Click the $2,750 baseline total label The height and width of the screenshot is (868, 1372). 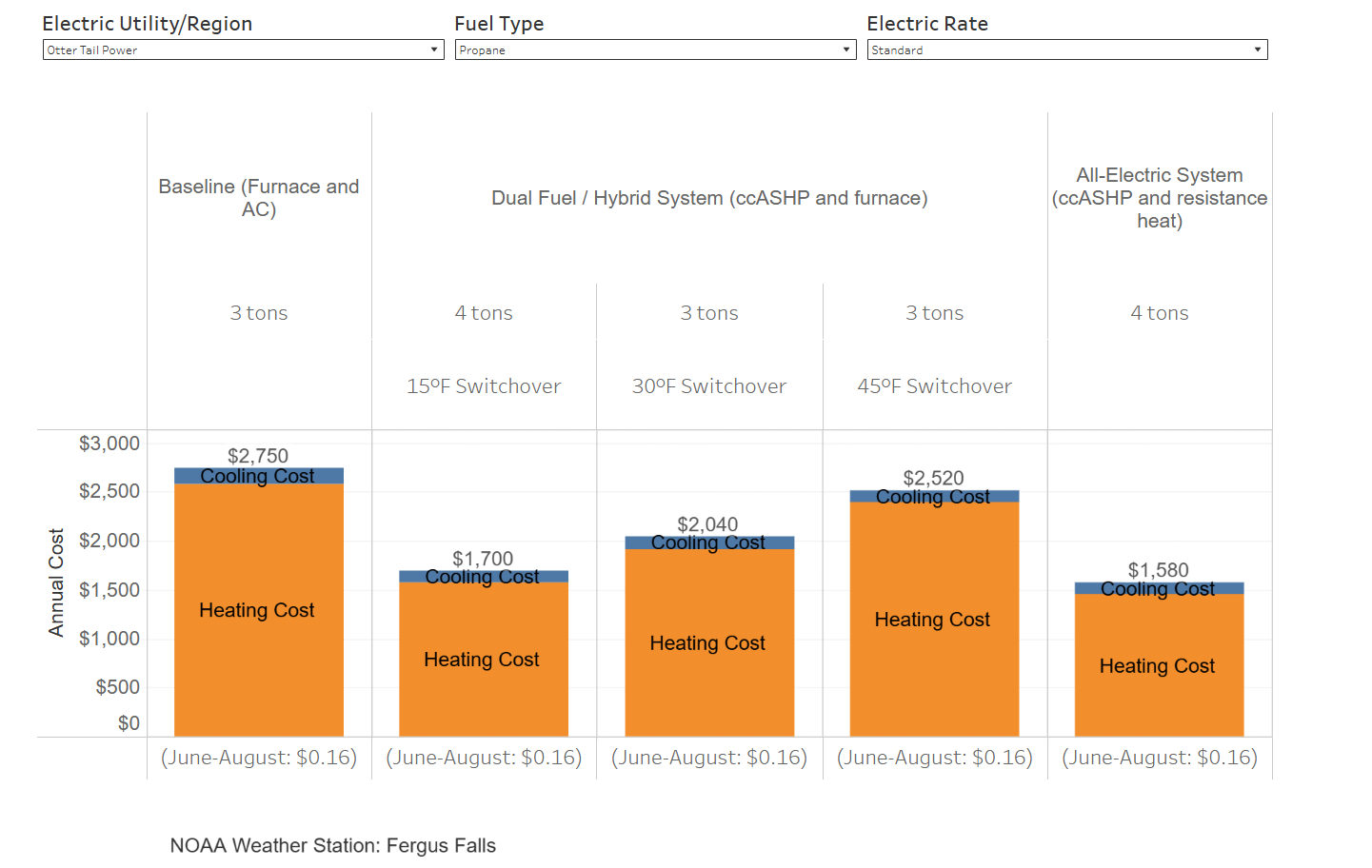point(257,456)
